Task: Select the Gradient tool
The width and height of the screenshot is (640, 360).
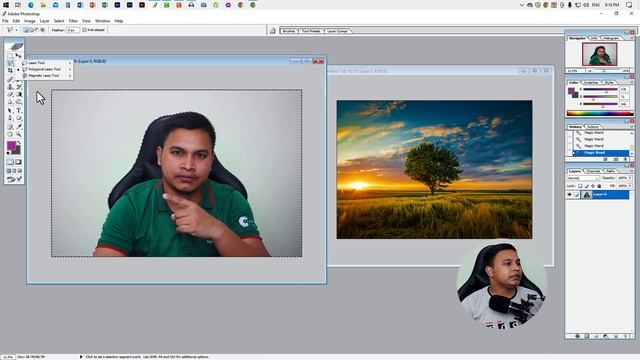Action: pyautogui.click(x=19, y=94)
